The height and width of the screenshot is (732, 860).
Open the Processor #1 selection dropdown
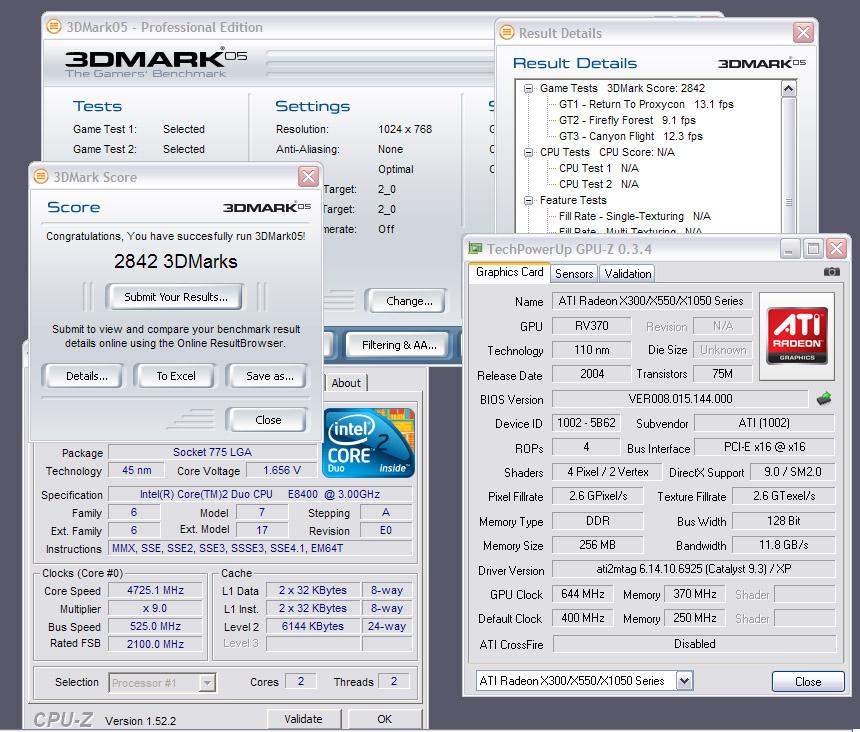207,683
